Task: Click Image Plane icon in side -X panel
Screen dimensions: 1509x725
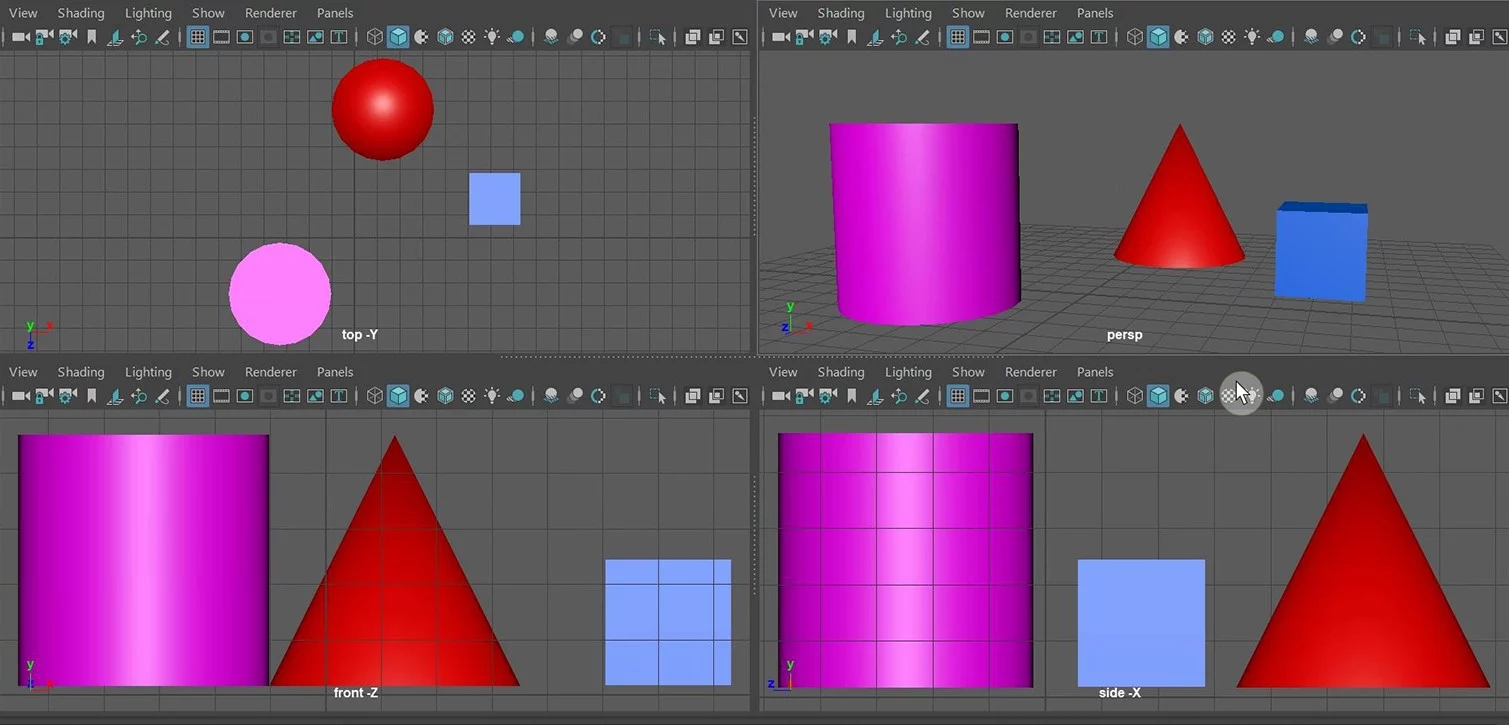Action: [875, 396]
